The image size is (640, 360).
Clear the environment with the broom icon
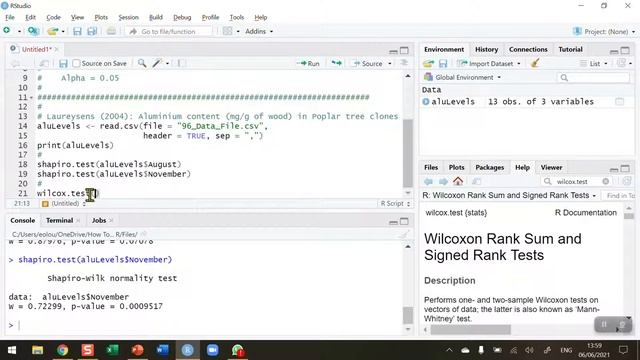(x=536, y=63)
